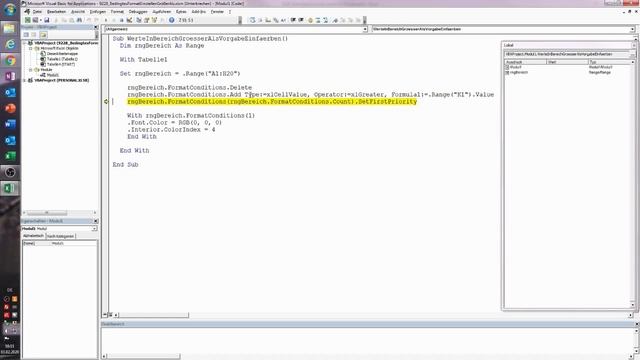Screen dimensions: 640x360
Task: Open Internet Explorer from the taskbar
Action: point(10,44)
